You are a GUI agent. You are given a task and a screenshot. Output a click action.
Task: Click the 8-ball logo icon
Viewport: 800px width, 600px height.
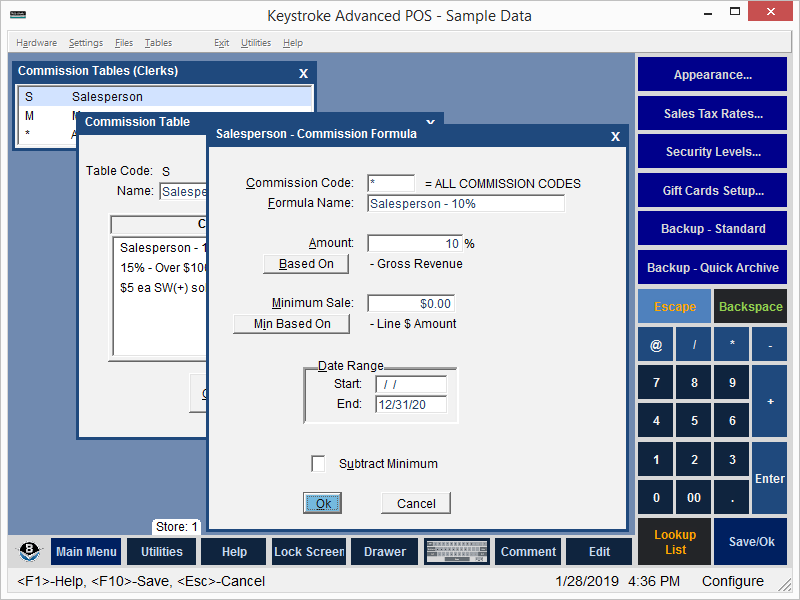(x=30, y=551)
